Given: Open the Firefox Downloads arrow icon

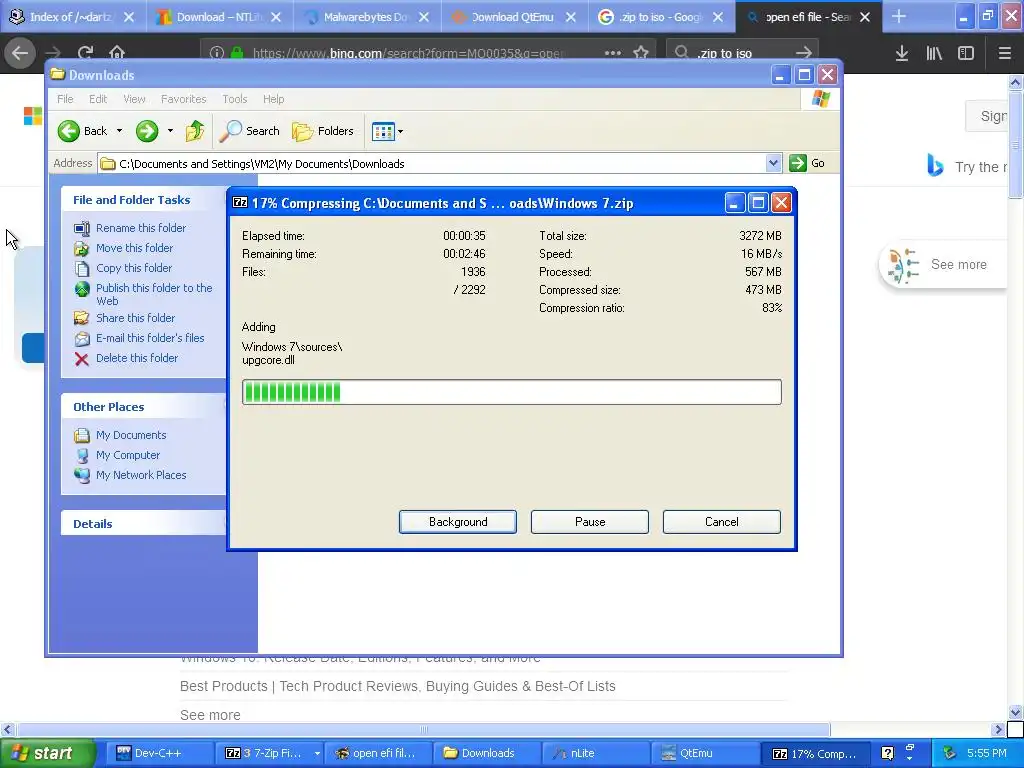Looking at the screenshot, I should pyautogui.click(x=902, y=53).
